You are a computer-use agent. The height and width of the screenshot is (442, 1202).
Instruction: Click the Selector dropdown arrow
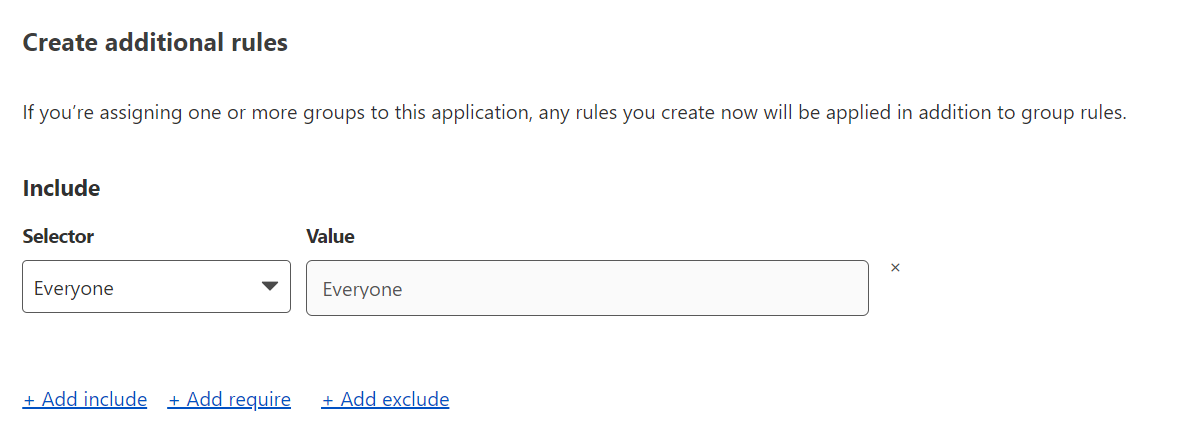click(269, 287)
